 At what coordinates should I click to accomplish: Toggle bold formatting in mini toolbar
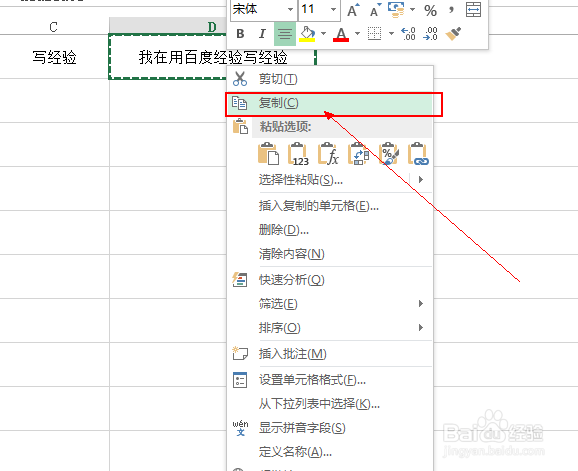tap(240, 34)
